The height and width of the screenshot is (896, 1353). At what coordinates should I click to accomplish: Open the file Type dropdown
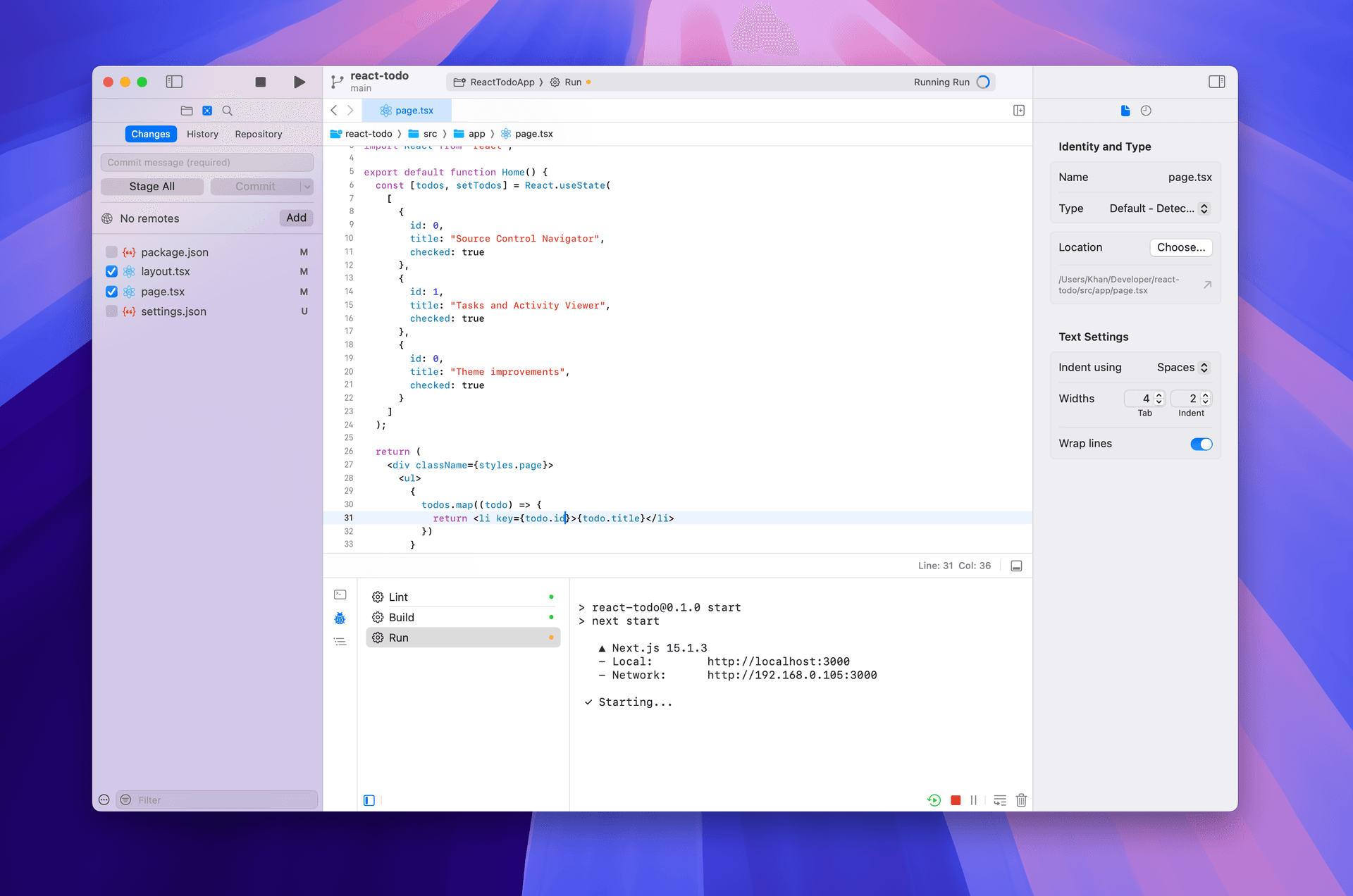click(x=1159, y=209)
